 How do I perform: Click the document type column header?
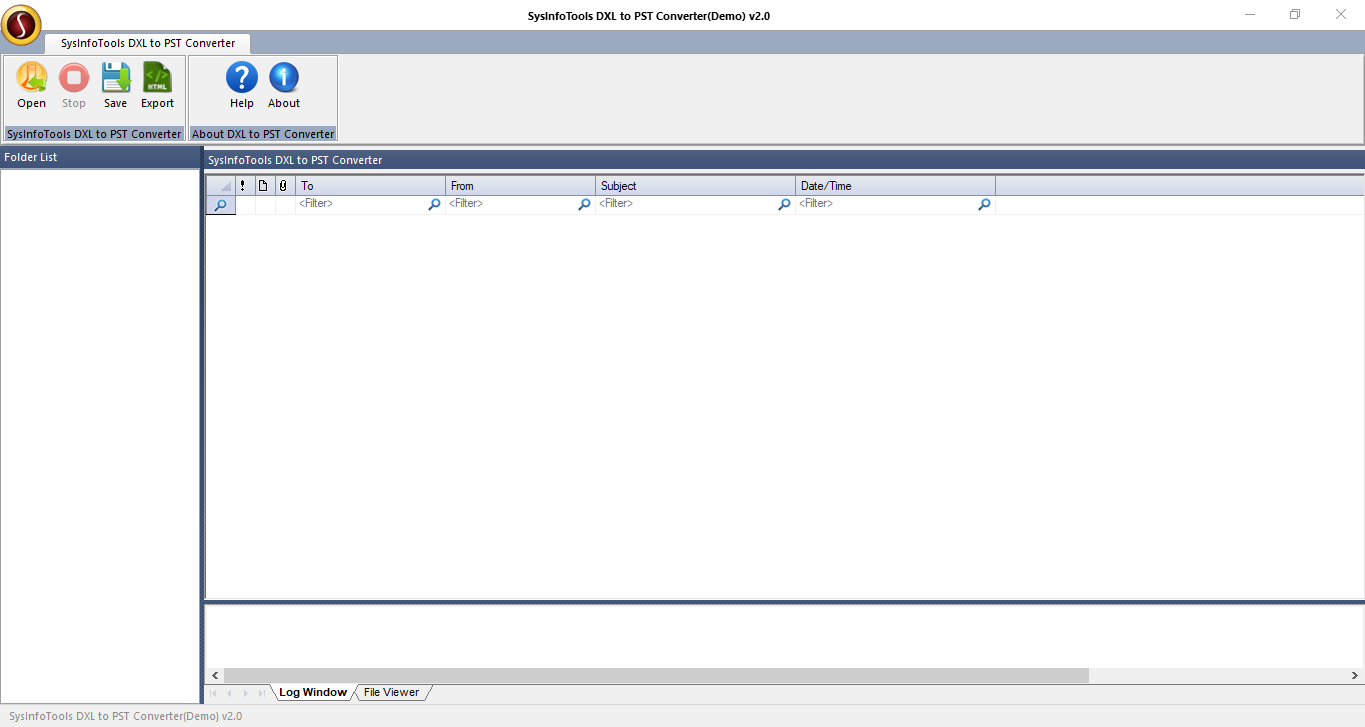pyautogui.click(x=264, y=186)
